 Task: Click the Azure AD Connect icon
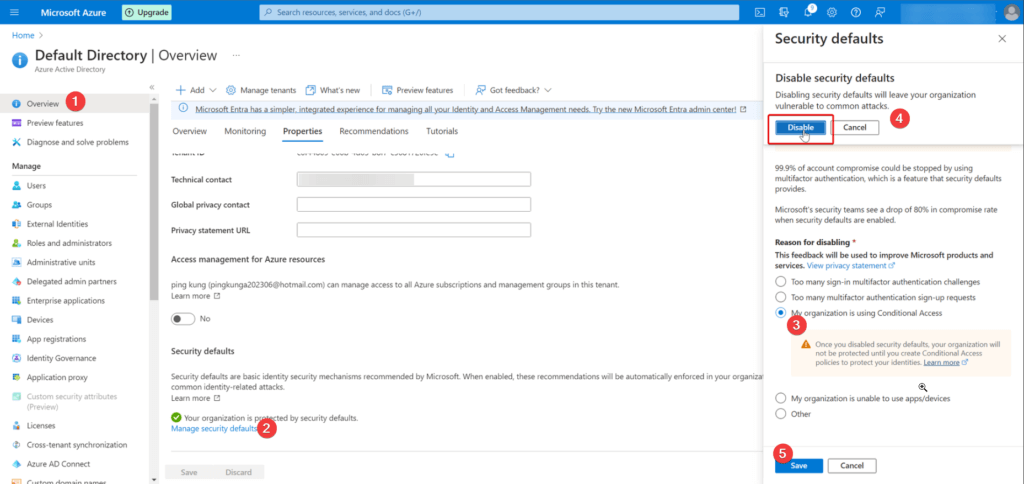[17, 464]
